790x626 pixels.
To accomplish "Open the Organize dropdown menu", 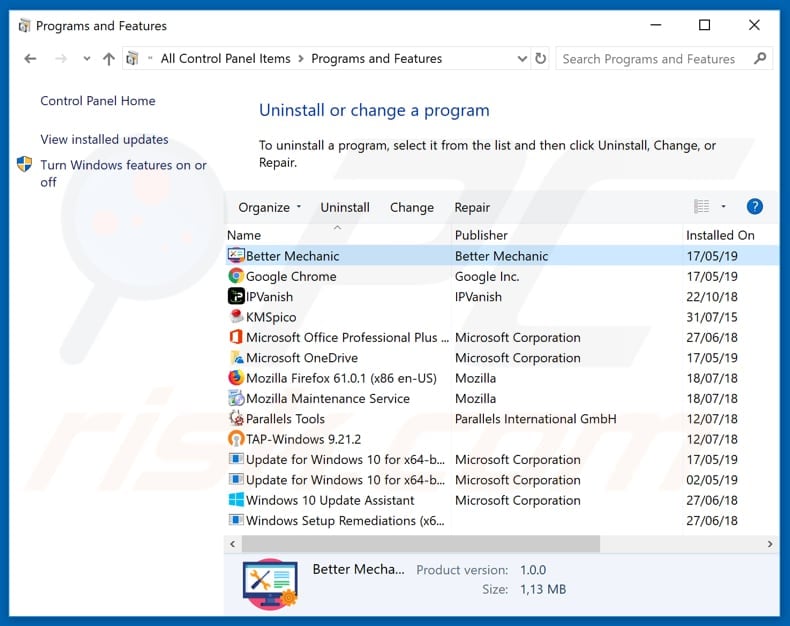I will point(270,207).
